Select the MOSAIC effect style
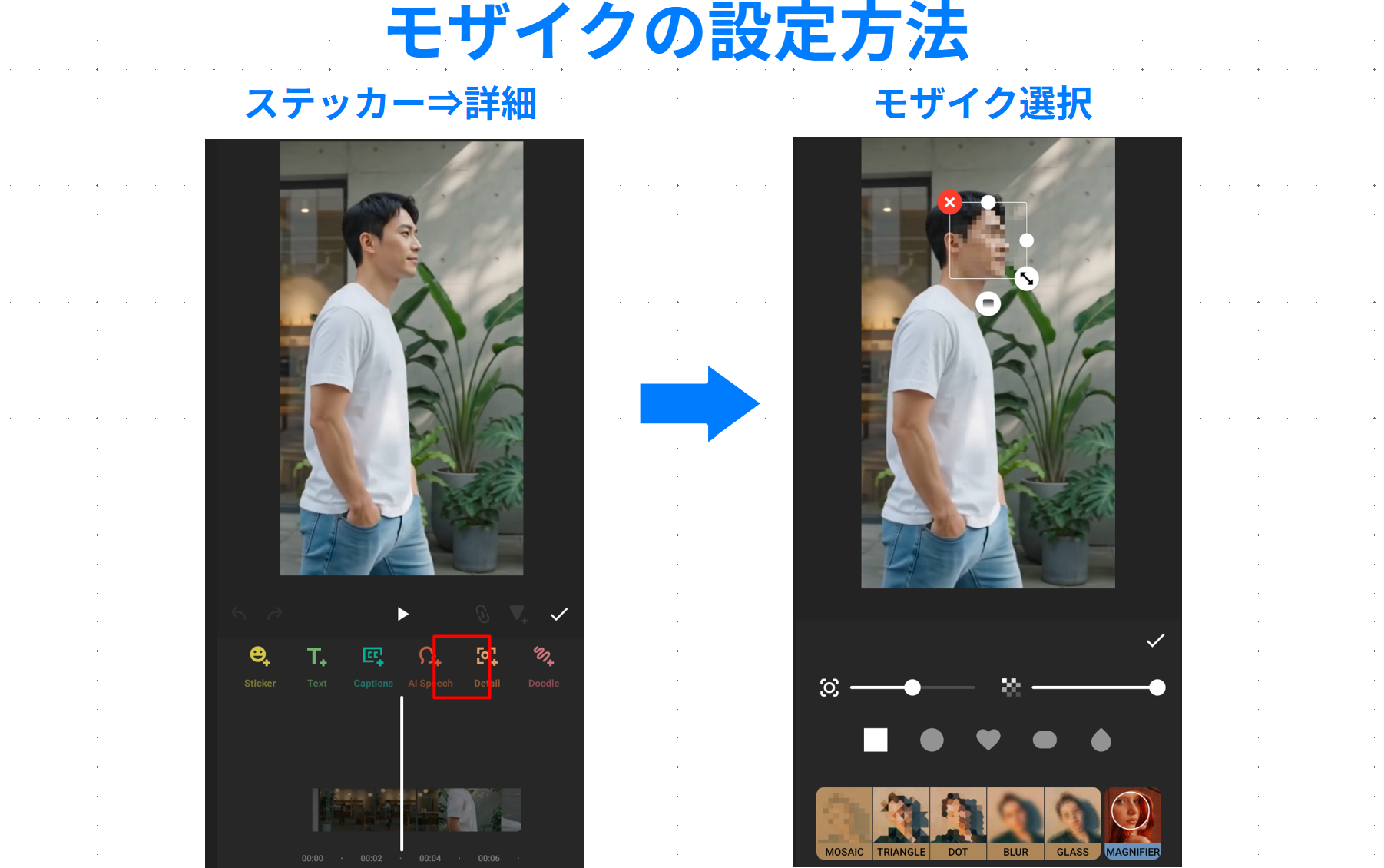The image size is (1384, 868). click(x=844, y=823)
